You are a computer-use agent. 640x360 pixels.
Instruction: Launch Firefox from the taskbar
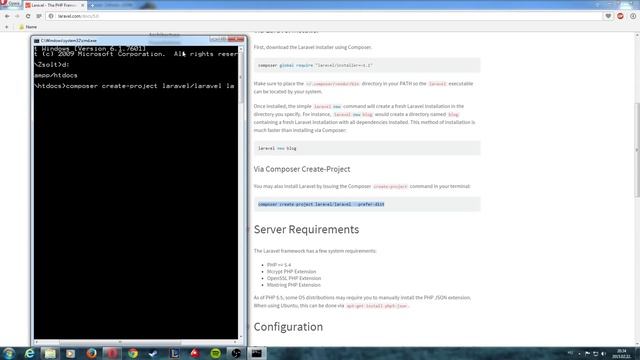click(x=91, y=353)
